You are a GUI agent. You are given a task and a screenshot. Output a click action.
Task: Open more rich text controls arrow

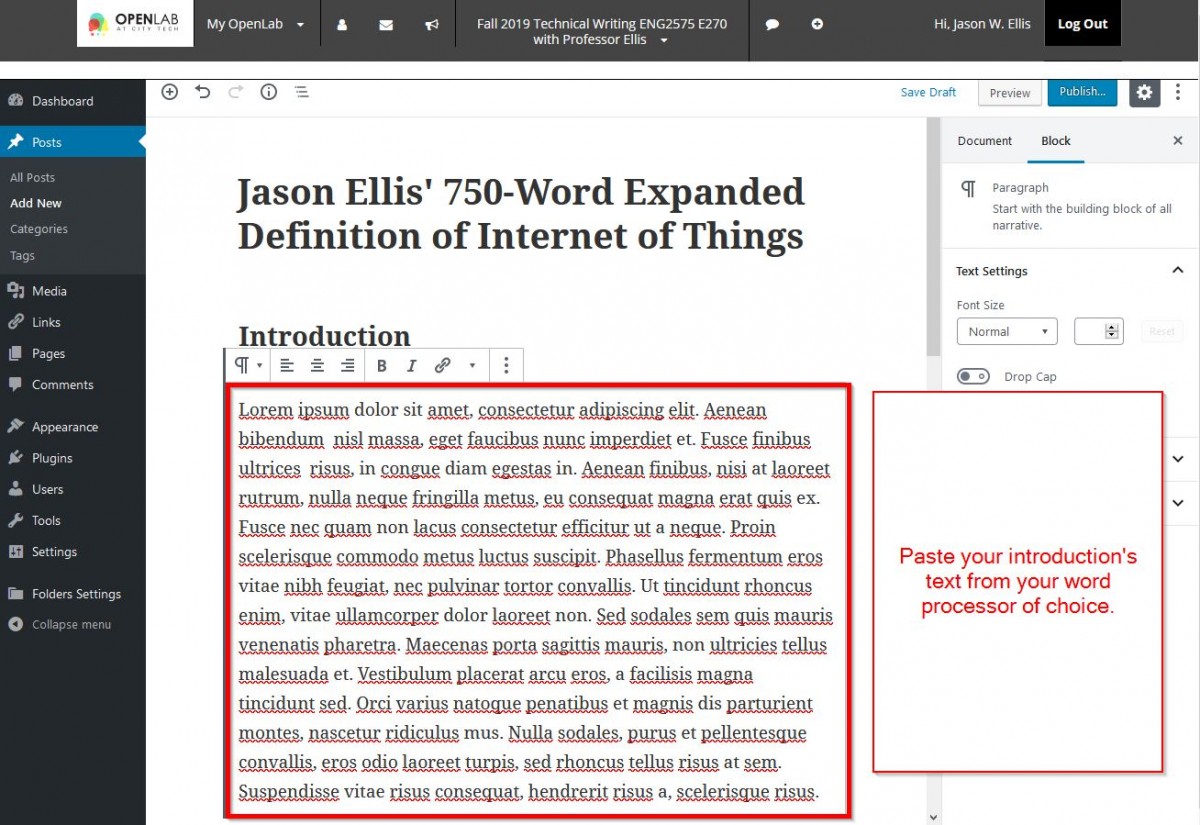click(472, 366)
